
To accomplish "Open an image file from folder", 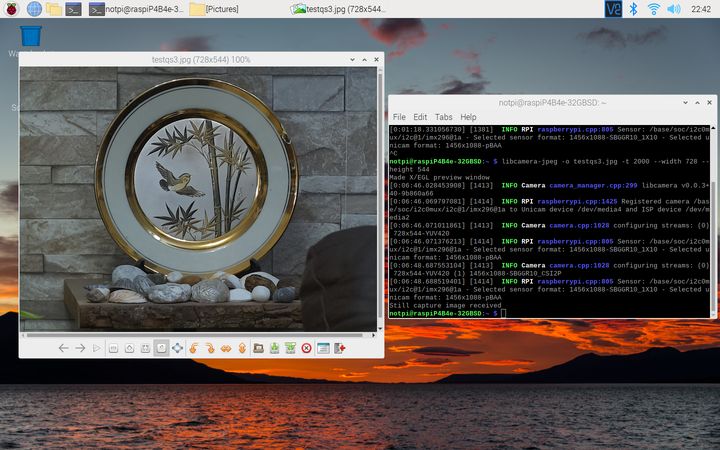I will click(259, 349).
